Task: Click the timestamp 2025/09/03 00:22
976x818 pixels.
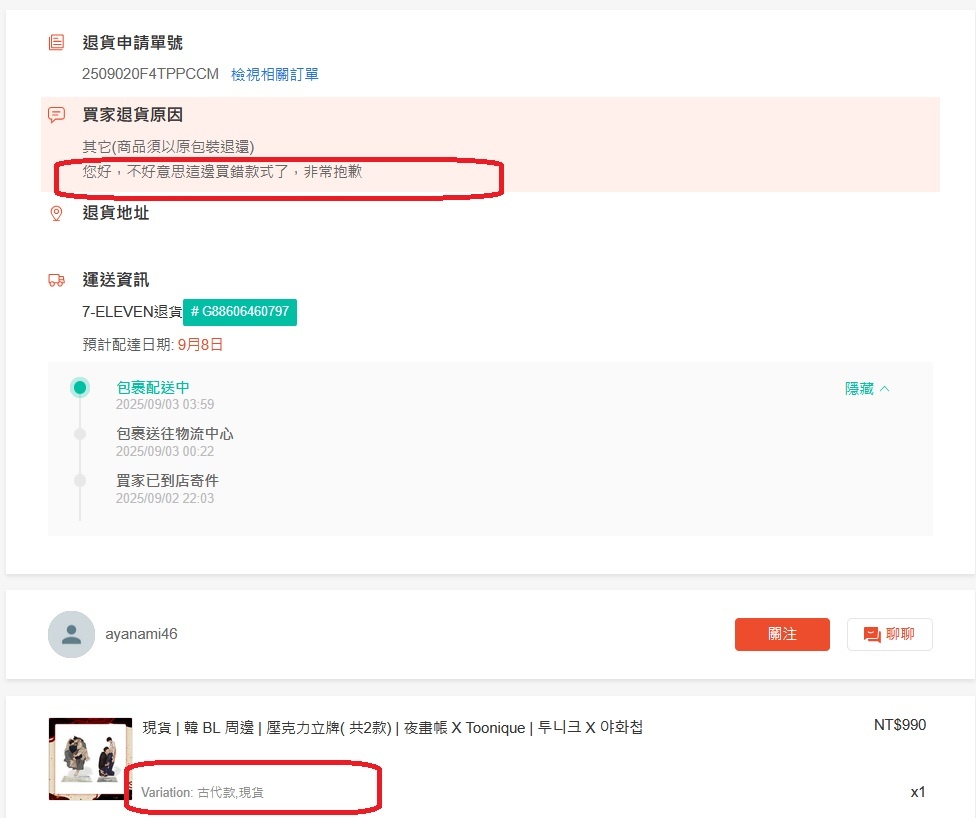Action: click(165, 451)
